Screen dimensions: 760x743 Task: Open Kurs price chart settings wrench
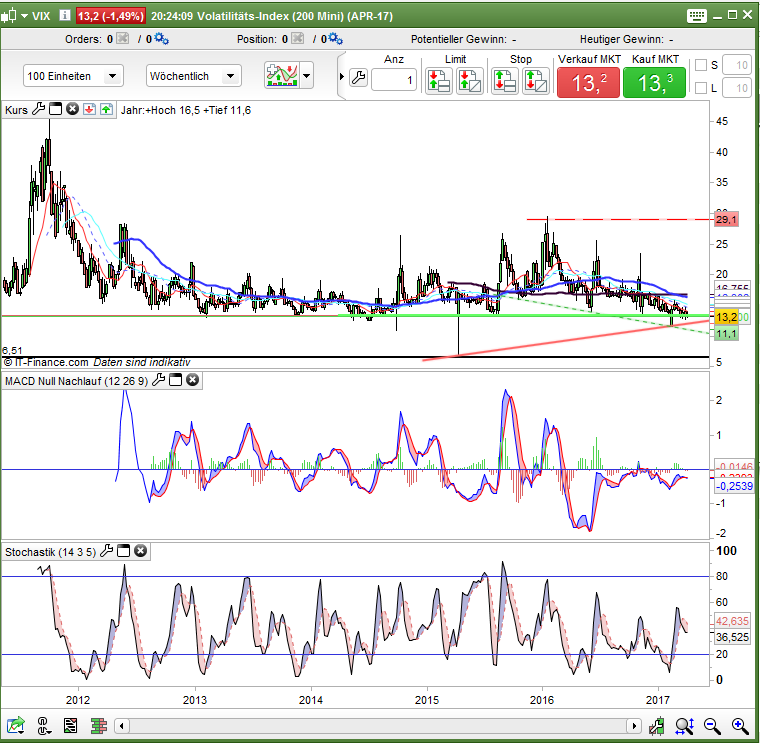(x=39, y=109)
